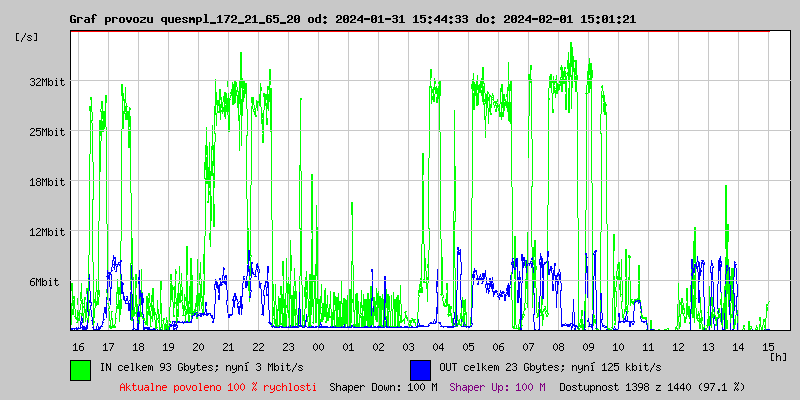Select the 6Mbit y-axis label
Image resolution: width=800 pixels, height=400 pixels.
[x=46, y=282]
